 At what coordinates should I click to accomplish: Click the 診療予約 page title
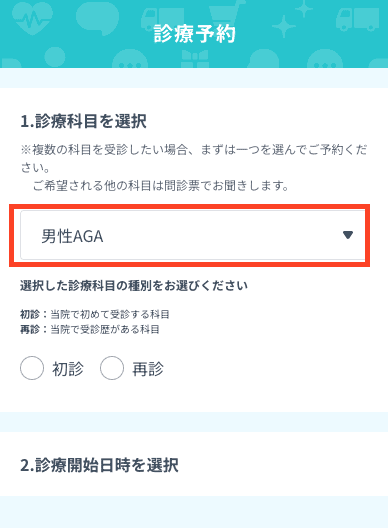[194, 34]
